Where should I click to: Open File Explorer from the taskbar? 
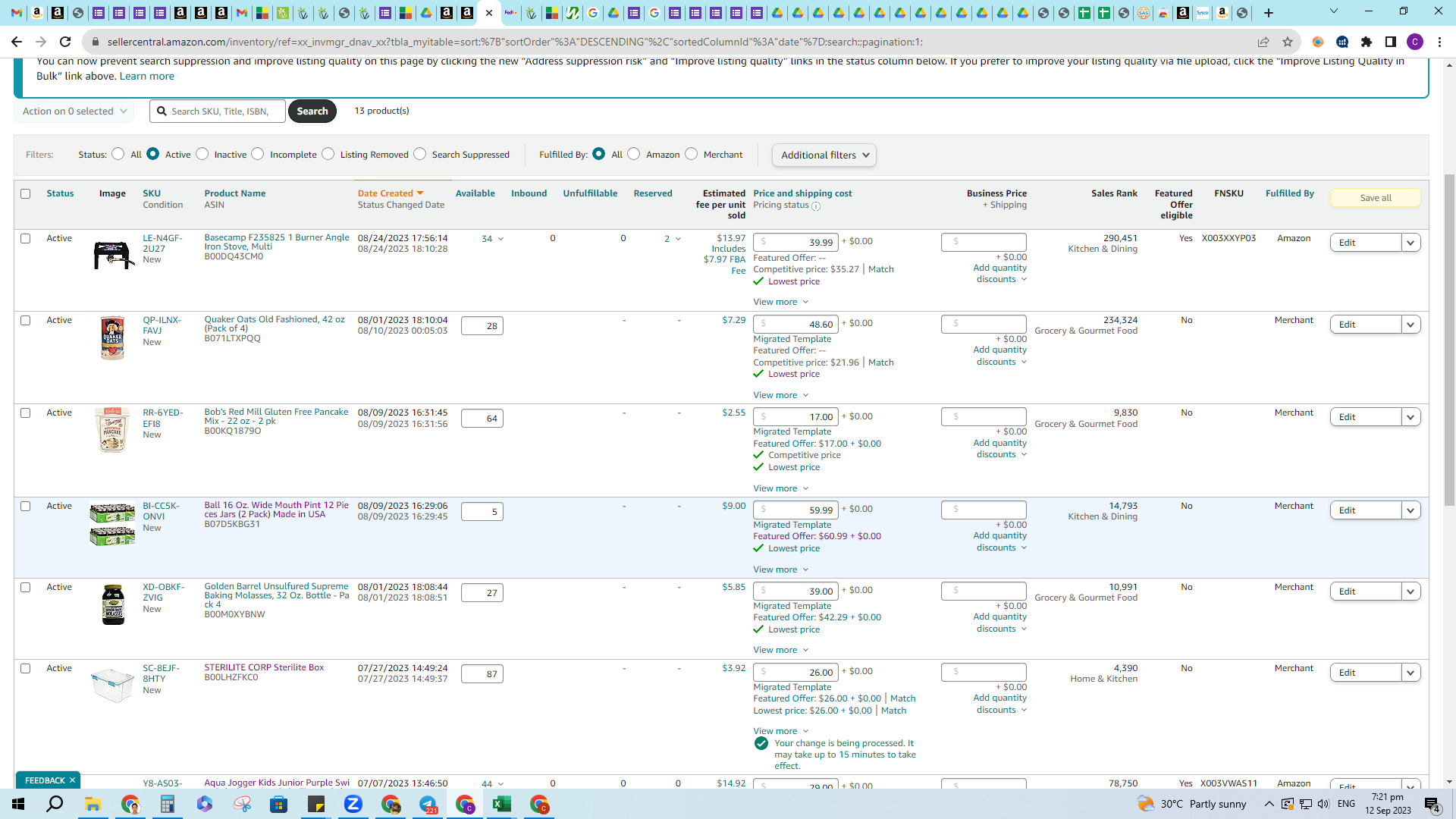pos(93,804)
